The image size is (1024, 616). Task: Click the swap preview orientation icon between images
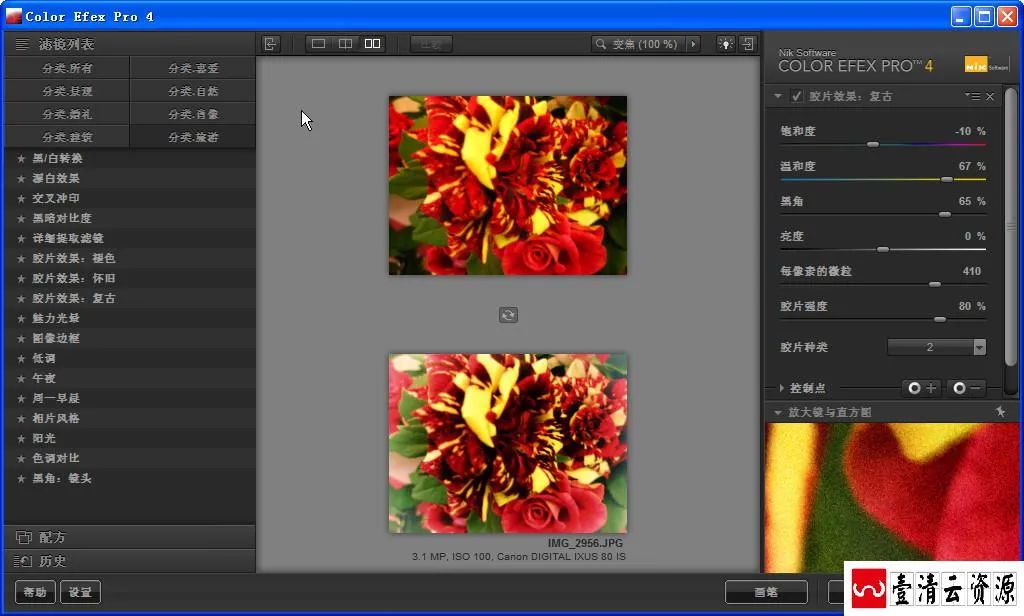(508, 315)
